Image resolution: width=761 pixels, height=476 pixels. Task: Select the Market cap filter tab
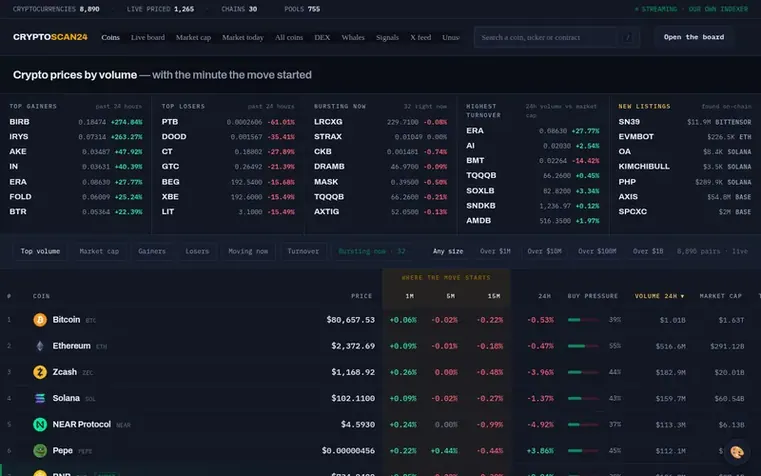pyautogui.click(x=99, y=251)
